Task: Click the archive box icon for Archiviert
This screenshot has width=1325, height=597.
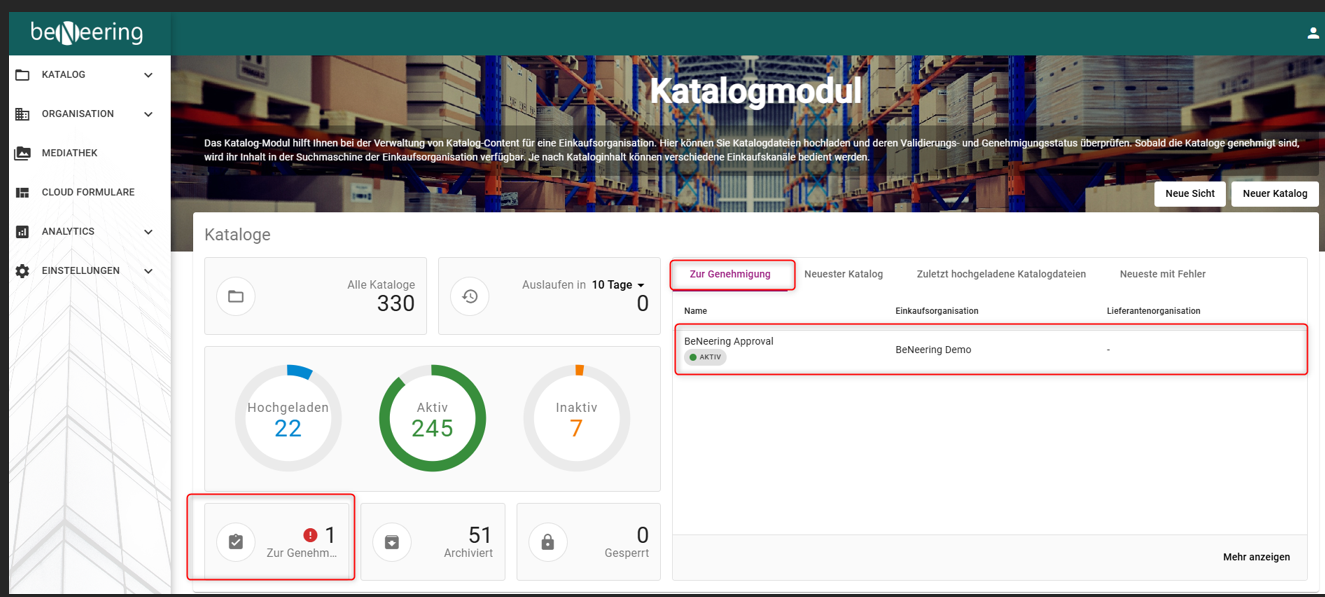Action: 392,542
